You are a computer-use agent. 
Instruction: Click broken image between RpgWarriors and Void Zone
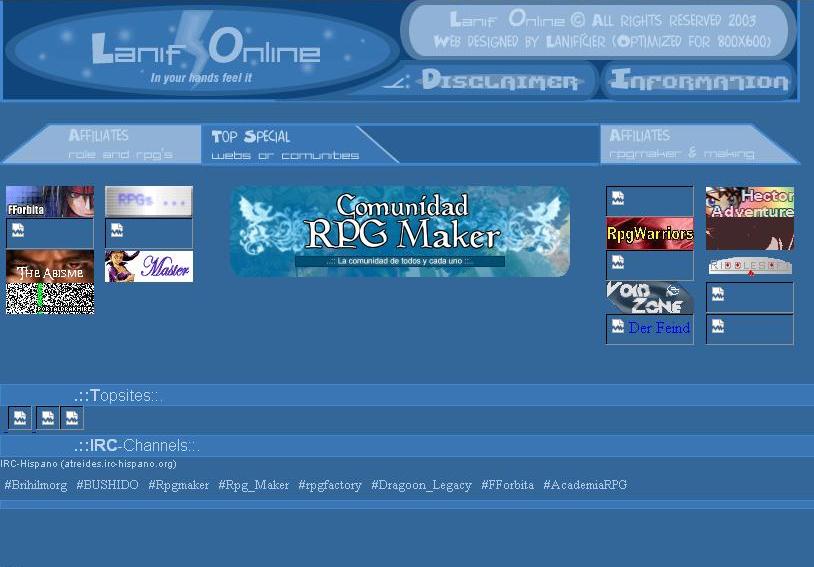click(x=650, y=265)
